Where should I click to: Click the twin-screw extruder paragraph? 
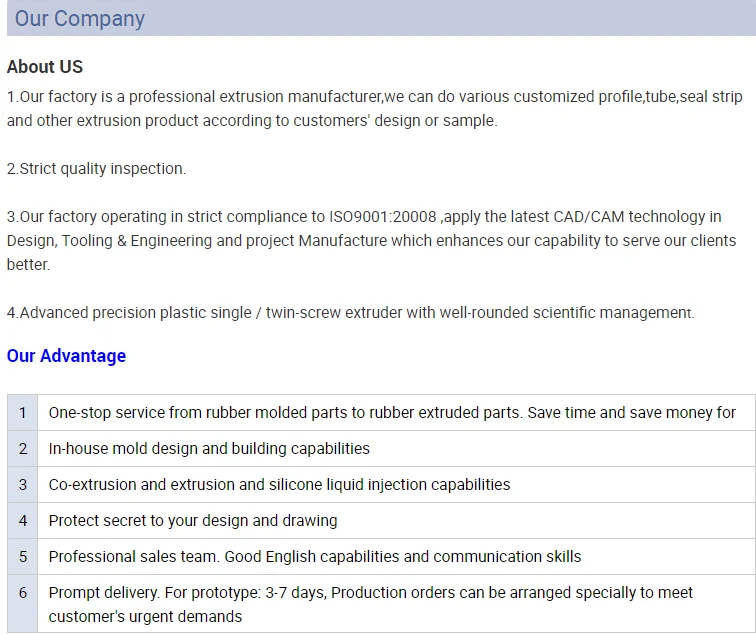pyautogui.click(x=351, y=313)
